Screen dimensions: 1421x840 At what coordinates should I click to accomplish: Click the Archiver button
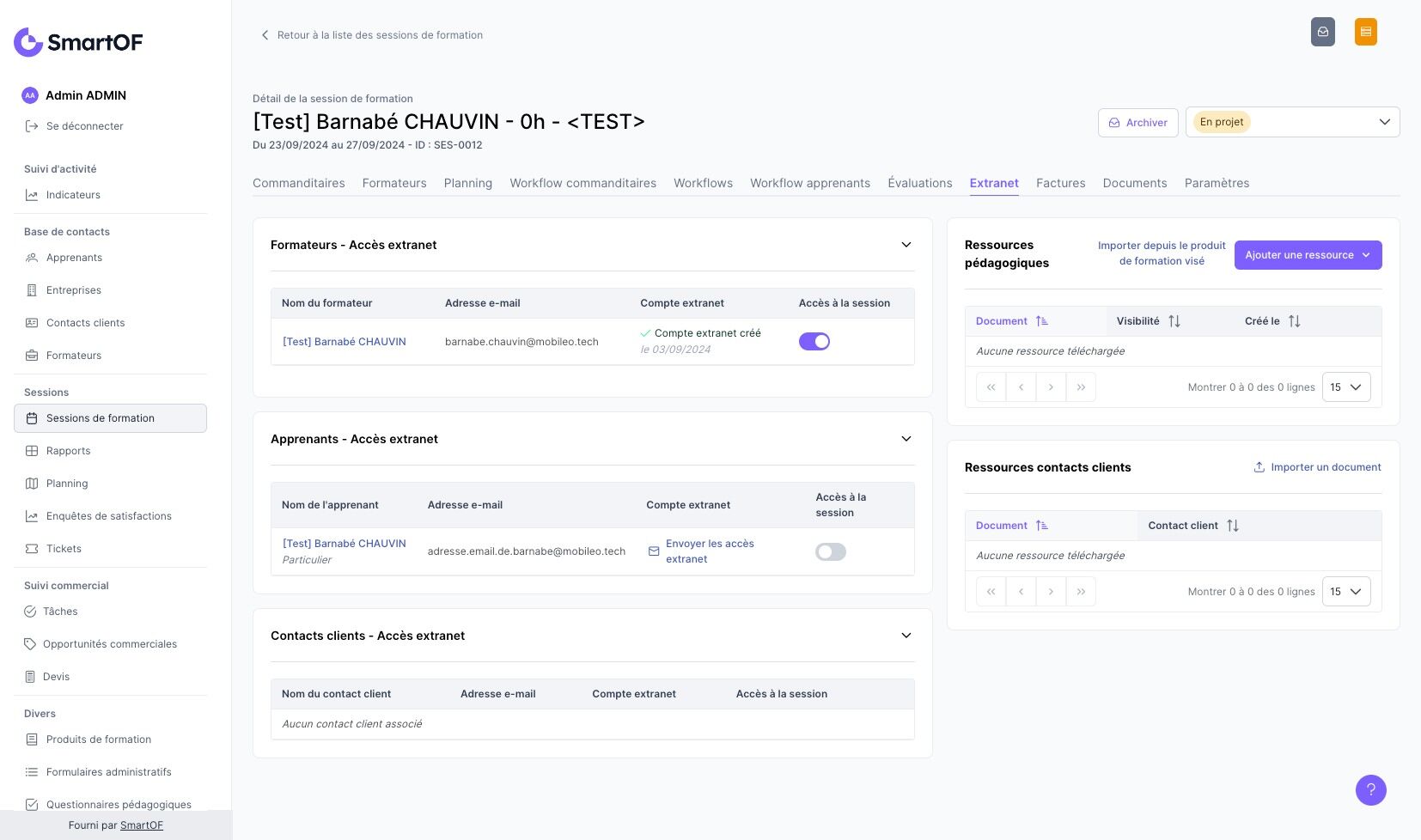pyautogui.click(x=1137, y=123)
